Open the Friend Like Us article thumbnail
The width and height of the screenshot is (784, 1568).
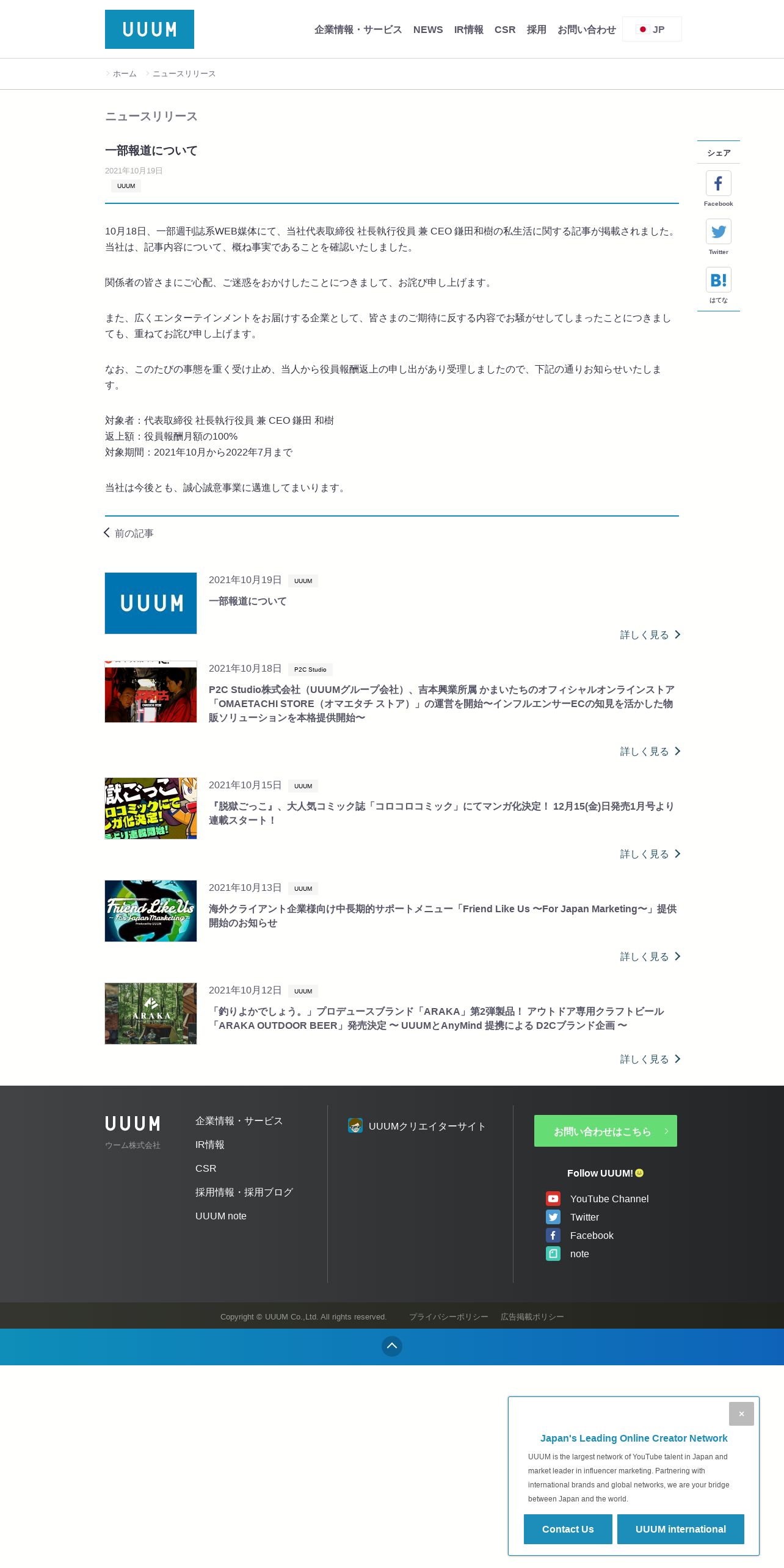pos(151,911)
